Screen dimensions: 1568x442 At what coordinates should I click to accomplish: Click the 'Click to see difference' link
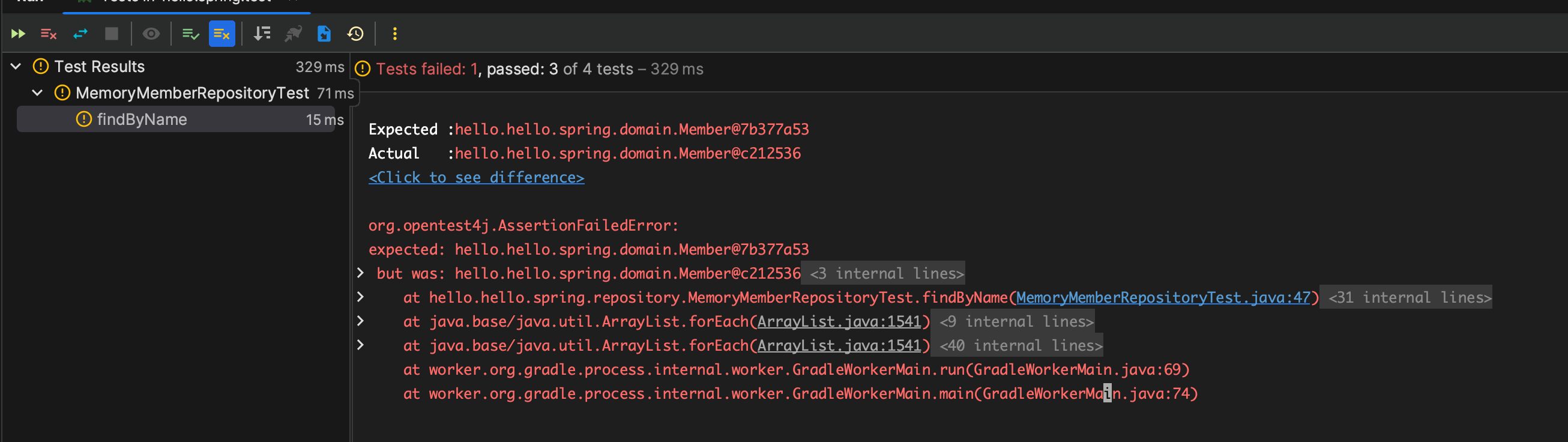(x=476, y=177)
